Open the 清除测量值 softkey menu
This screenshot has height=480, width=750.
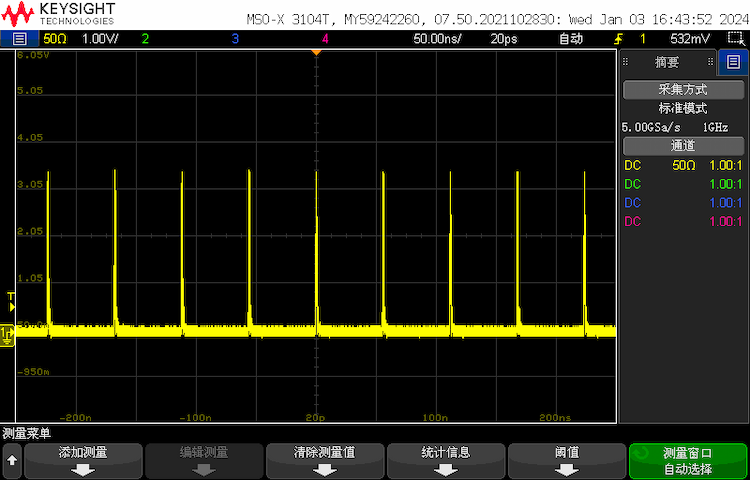tap(325, 460)
